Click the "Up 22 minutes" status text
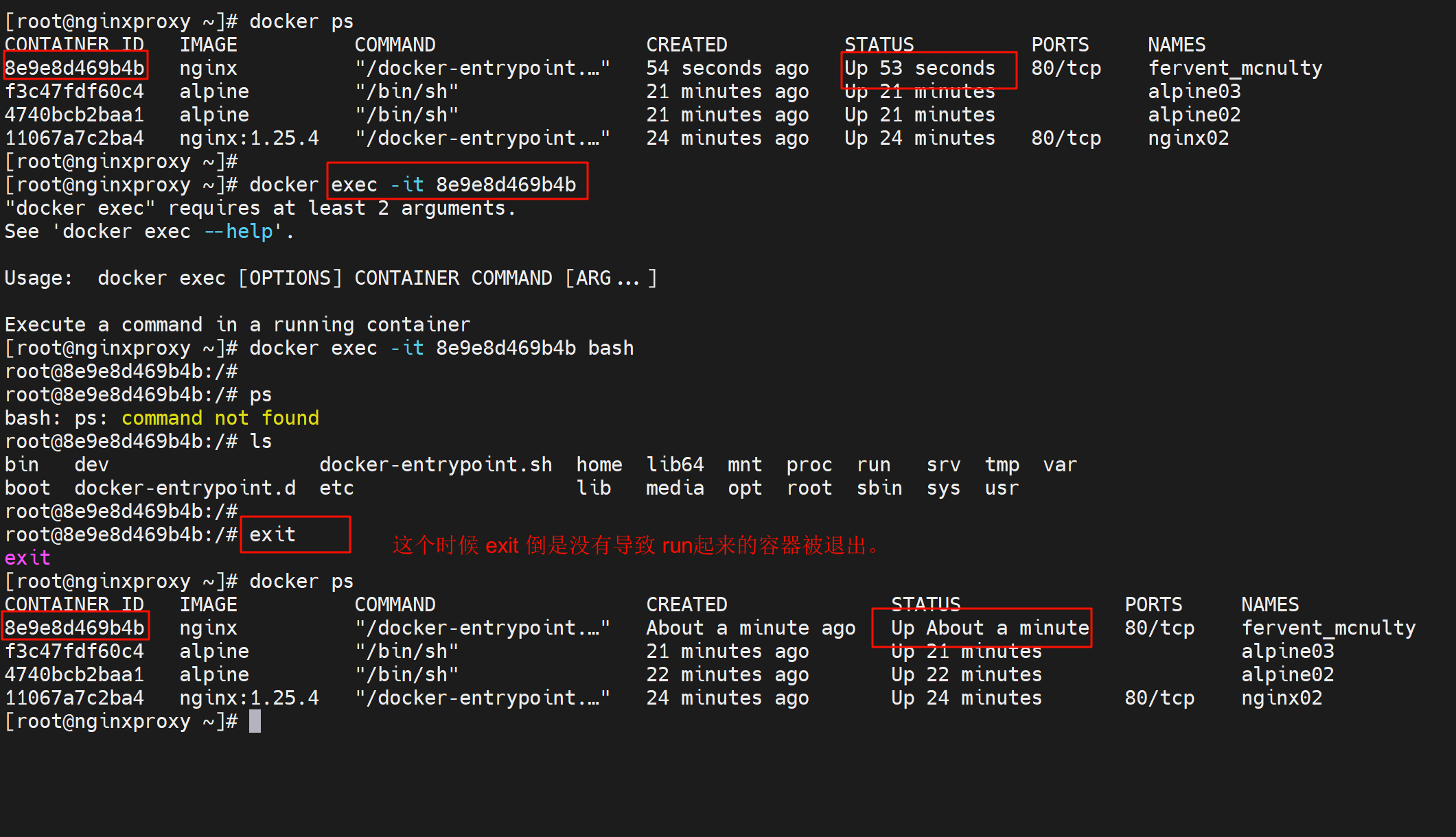 966,674
